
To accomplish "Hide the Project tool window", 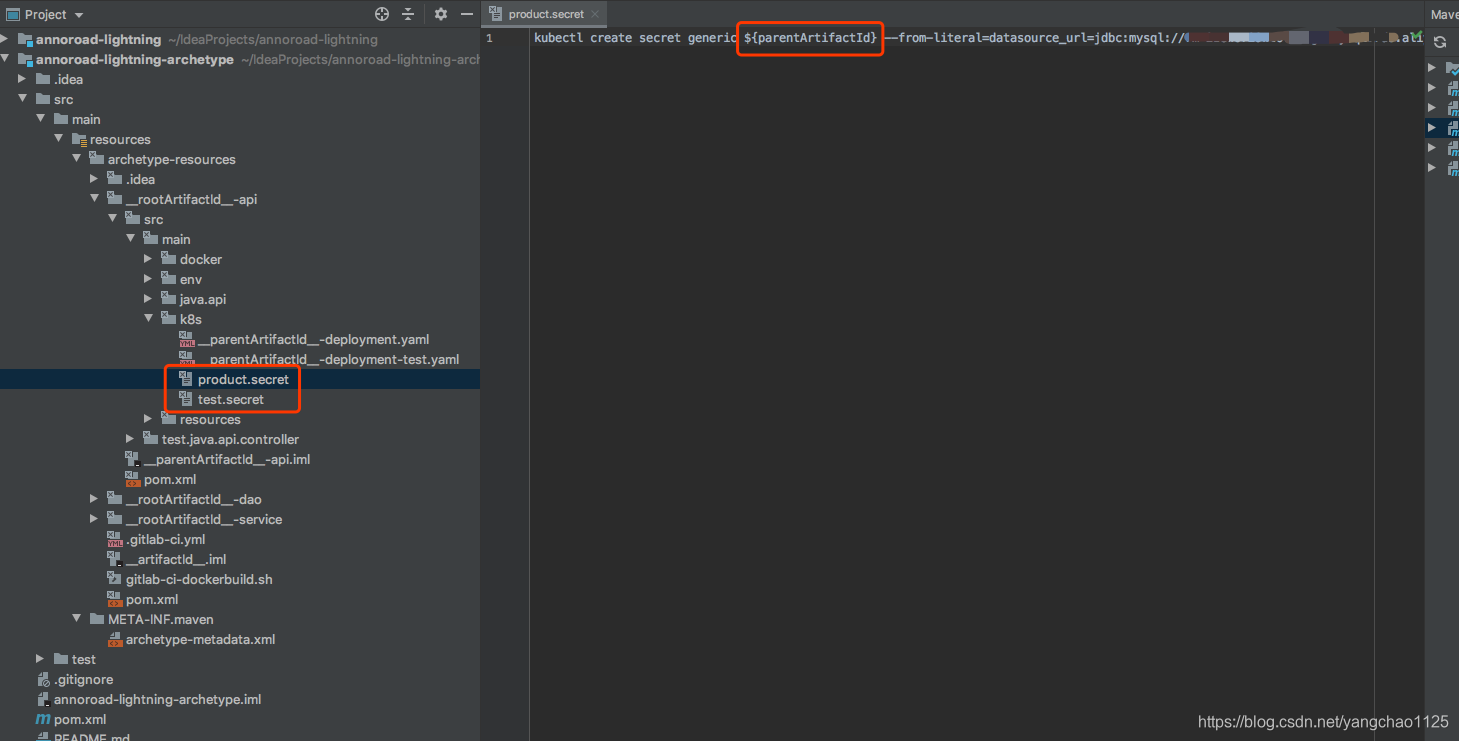I will 466,14.
